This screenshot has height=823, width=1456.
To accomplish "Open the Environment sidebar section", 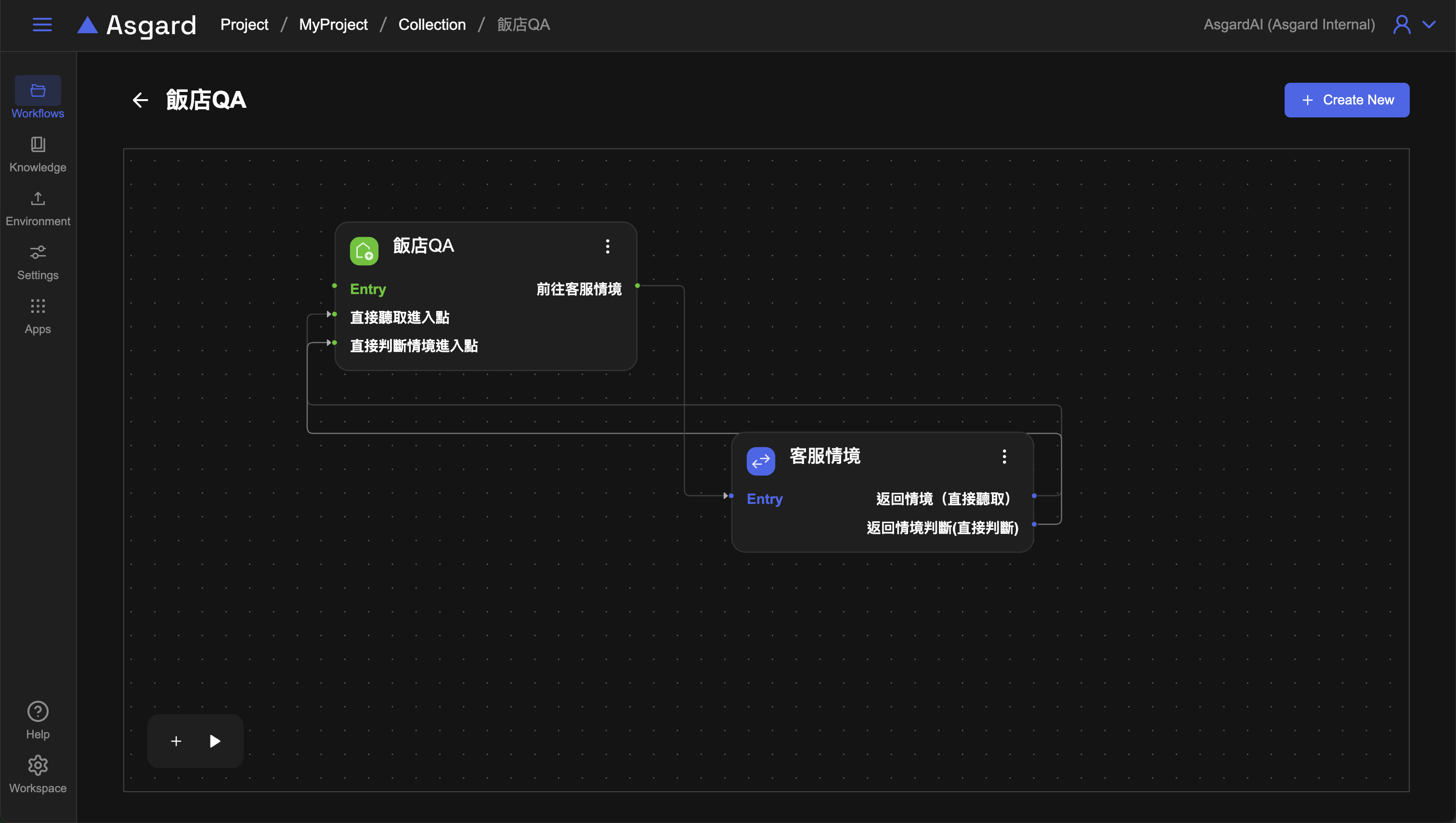I will [x=38, y=208].
